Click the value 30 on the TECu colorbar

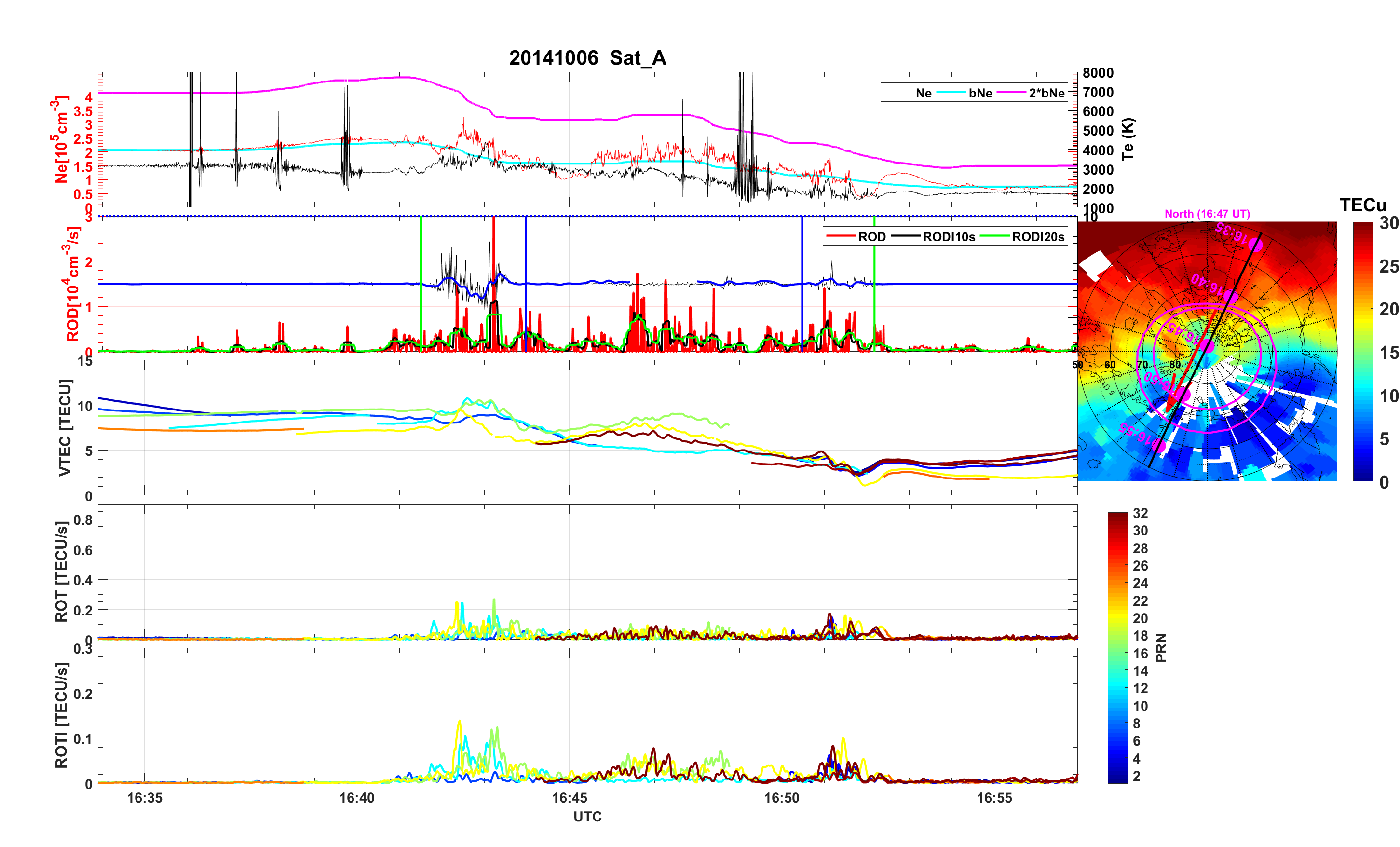(x=1389, y=223)
